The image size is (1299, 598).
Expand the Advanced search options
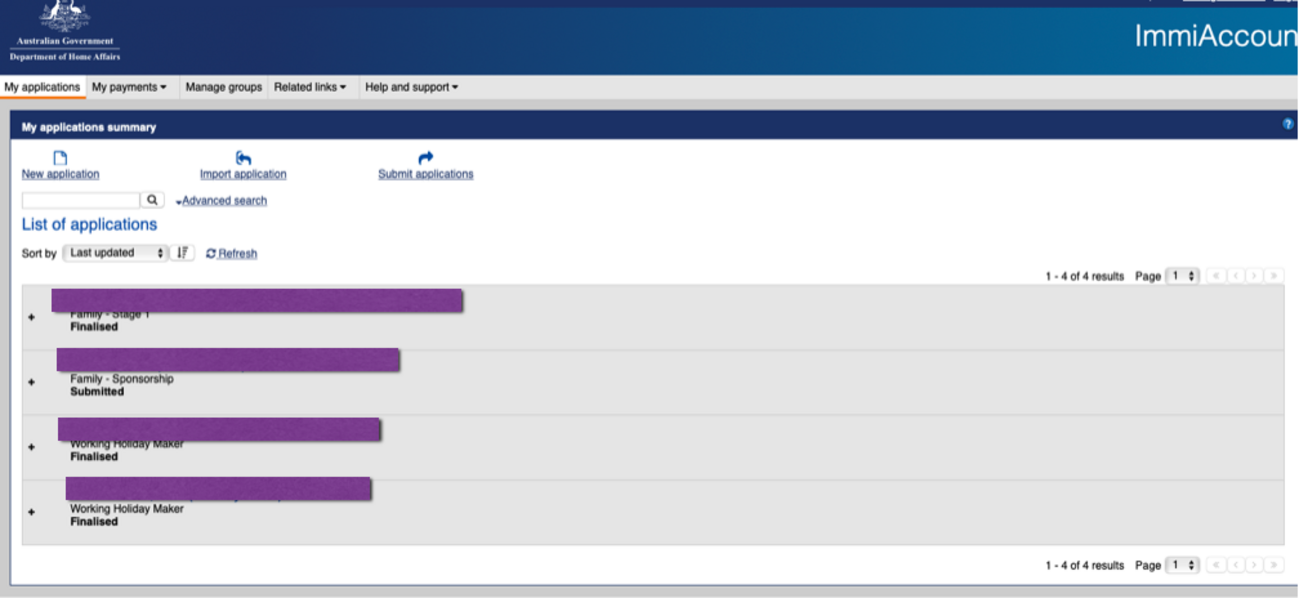pyautogui.click(x=222, y=201)
